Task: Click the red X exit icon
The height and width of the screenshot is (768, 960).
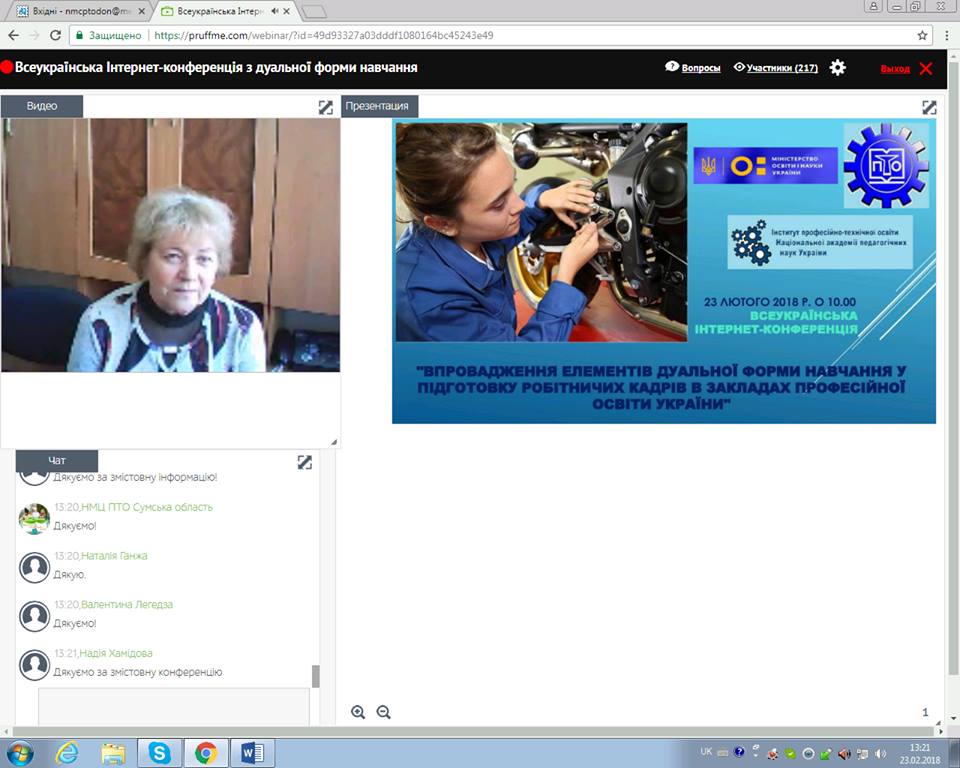Action: click(925, 68)
